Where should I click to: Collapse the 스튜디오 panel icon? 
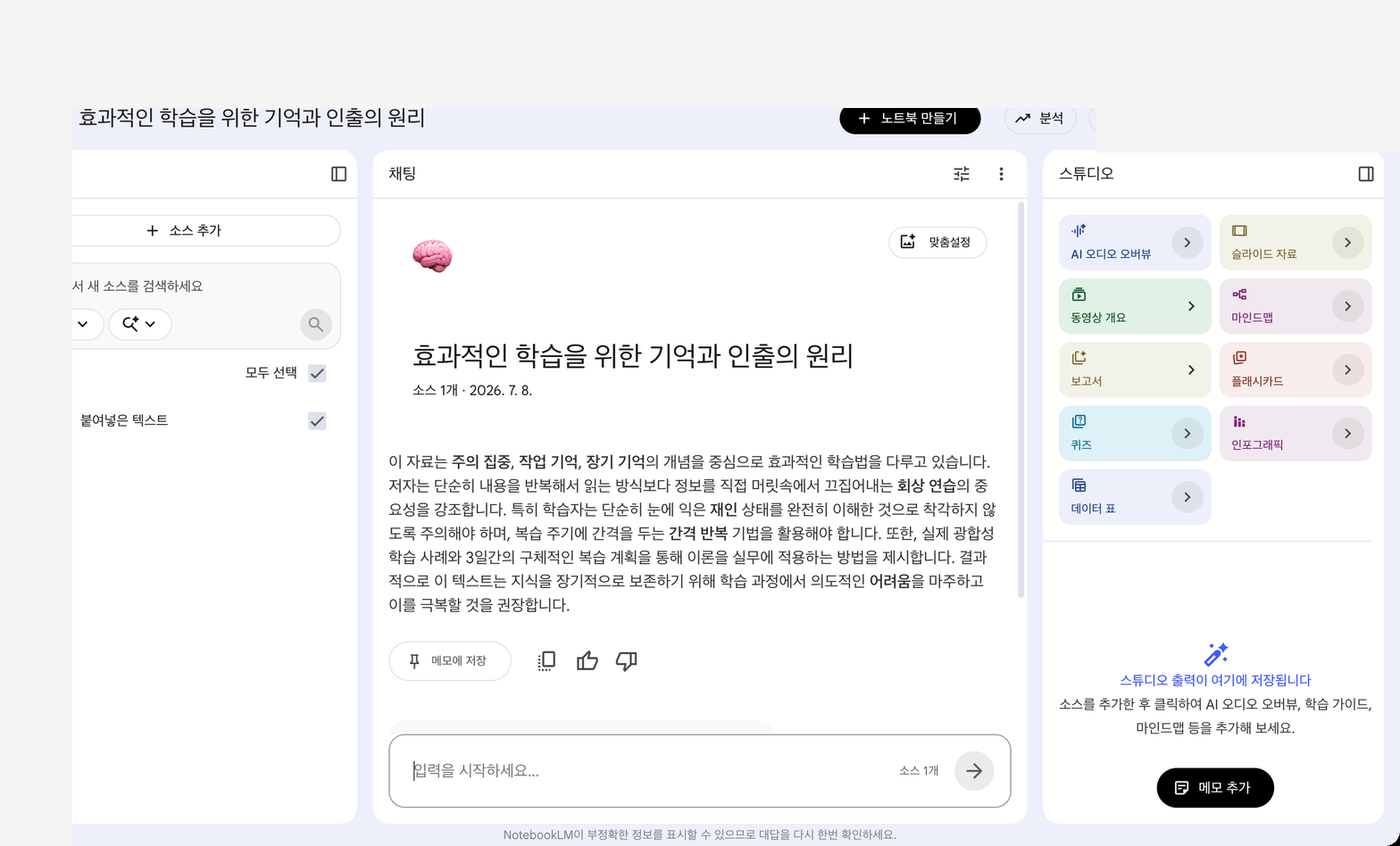(1366, 174)
